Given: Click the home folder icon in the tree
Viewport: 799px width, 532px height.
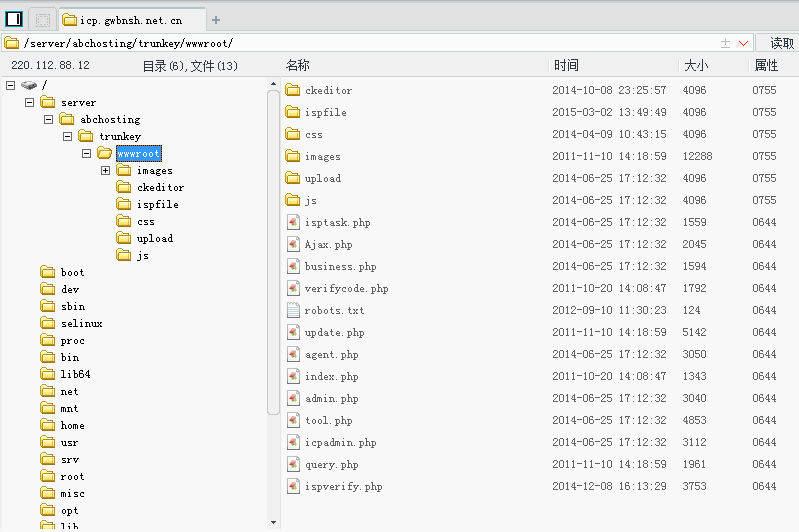Looking at the screenshot, I should [47, 425].
